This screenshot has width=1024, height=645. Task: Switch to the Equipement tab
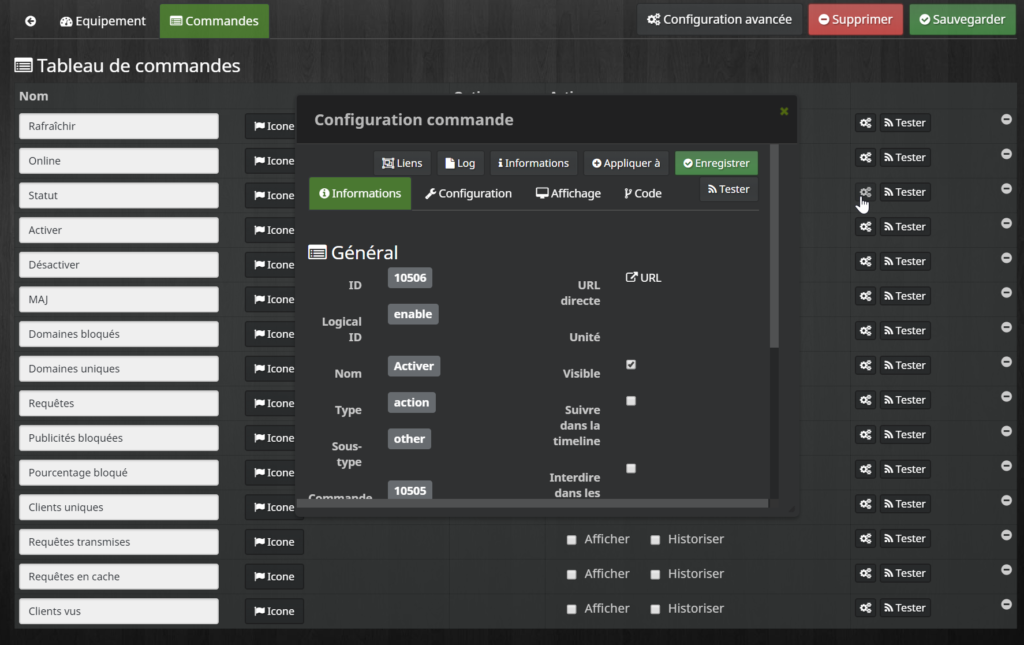[103, 21]
